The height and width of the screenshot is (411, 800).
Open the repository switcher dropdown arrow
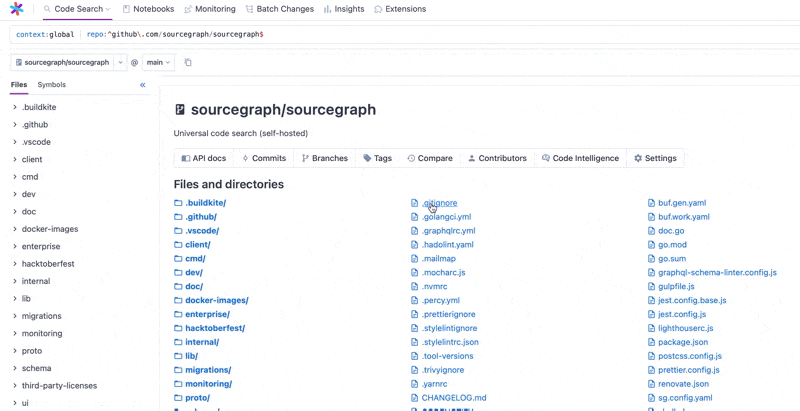coord(120,62)
